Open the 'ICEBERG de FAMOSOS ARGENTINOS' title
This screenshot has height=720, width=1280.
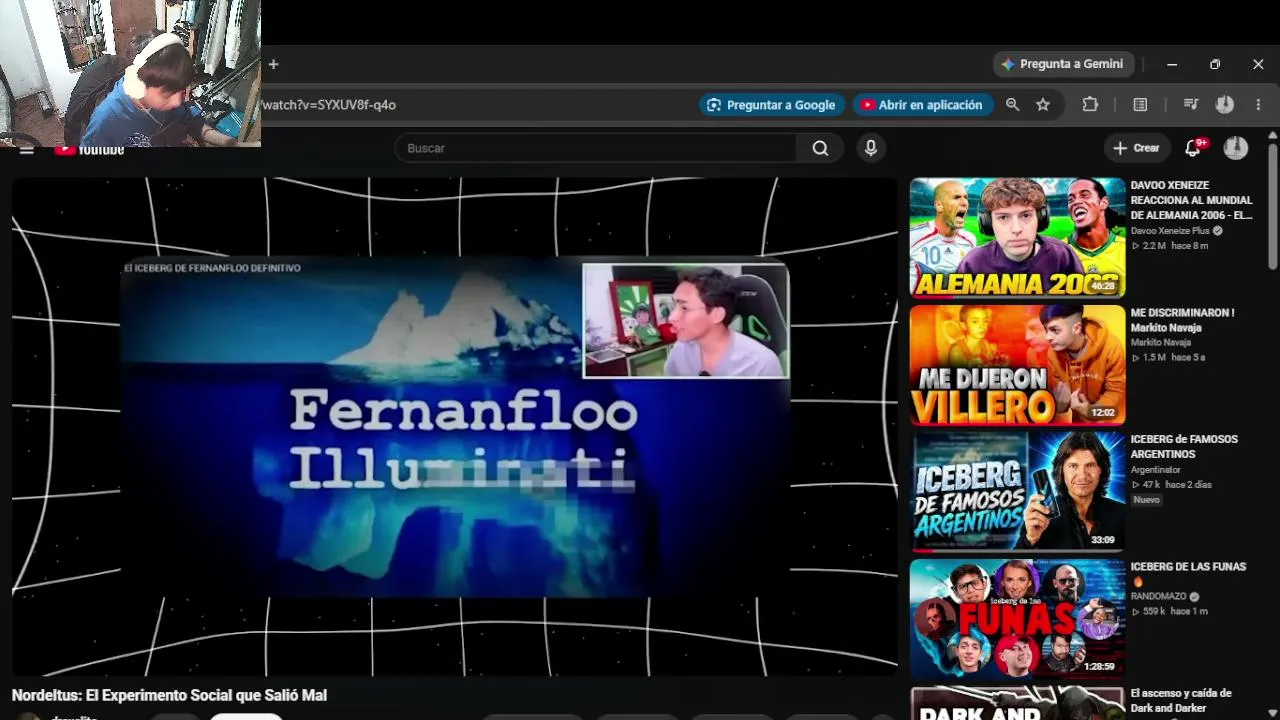(x=1184, y=446)
